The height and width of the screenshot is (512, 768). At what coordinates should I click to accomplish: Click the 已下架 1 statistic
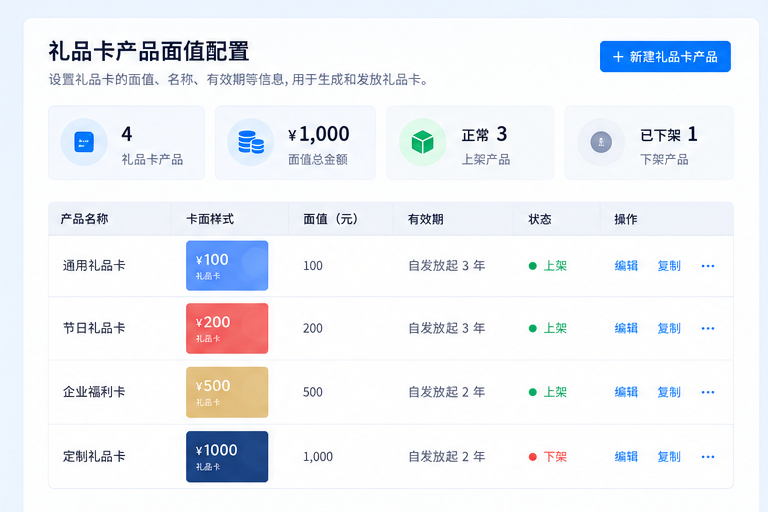pyautogui.click(x=669, y=134)
